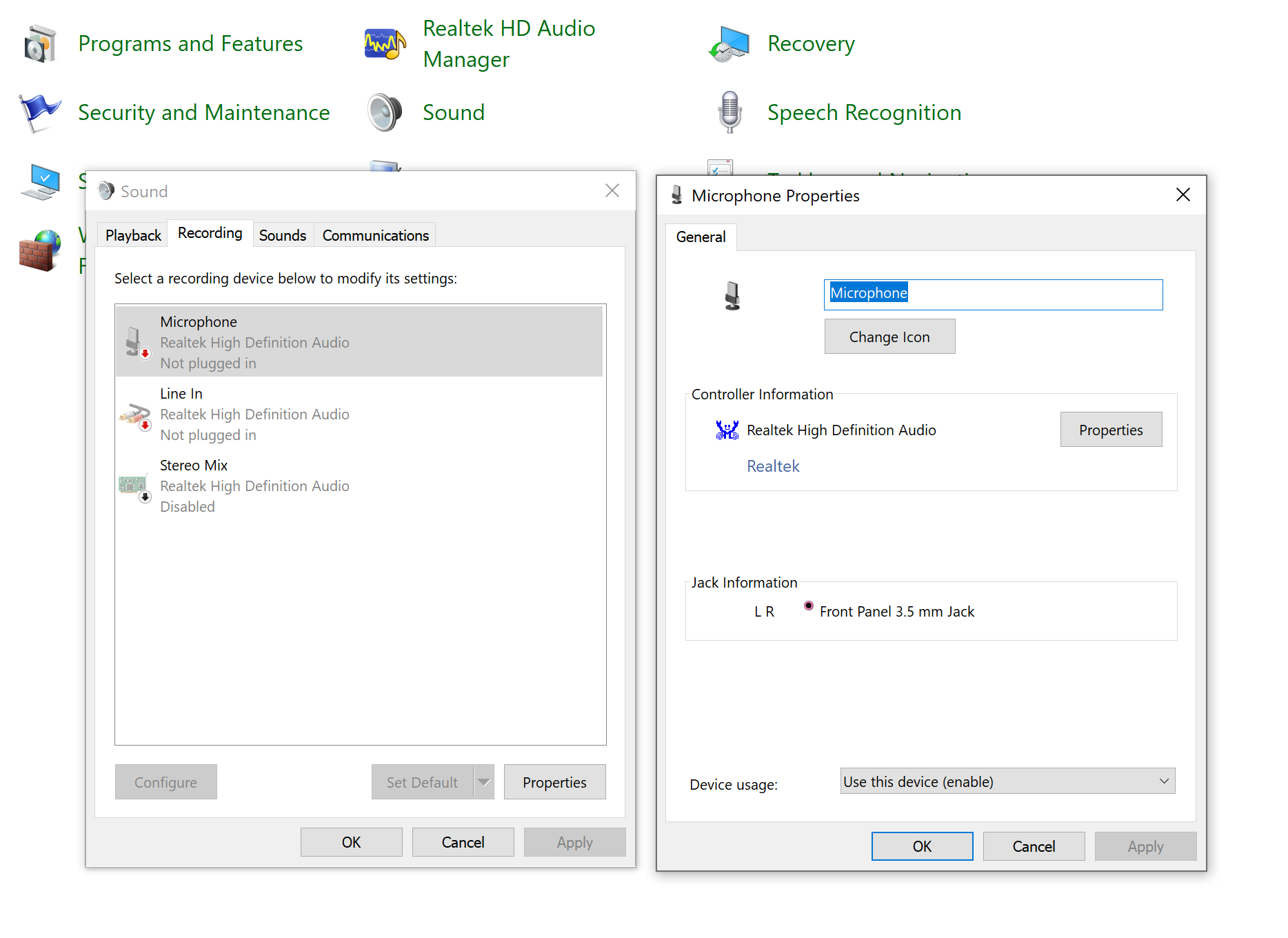Click the Microphone device icon in recording list
Screen dimensions: 1288x938
pyautogui.click(x=137, y=342)
